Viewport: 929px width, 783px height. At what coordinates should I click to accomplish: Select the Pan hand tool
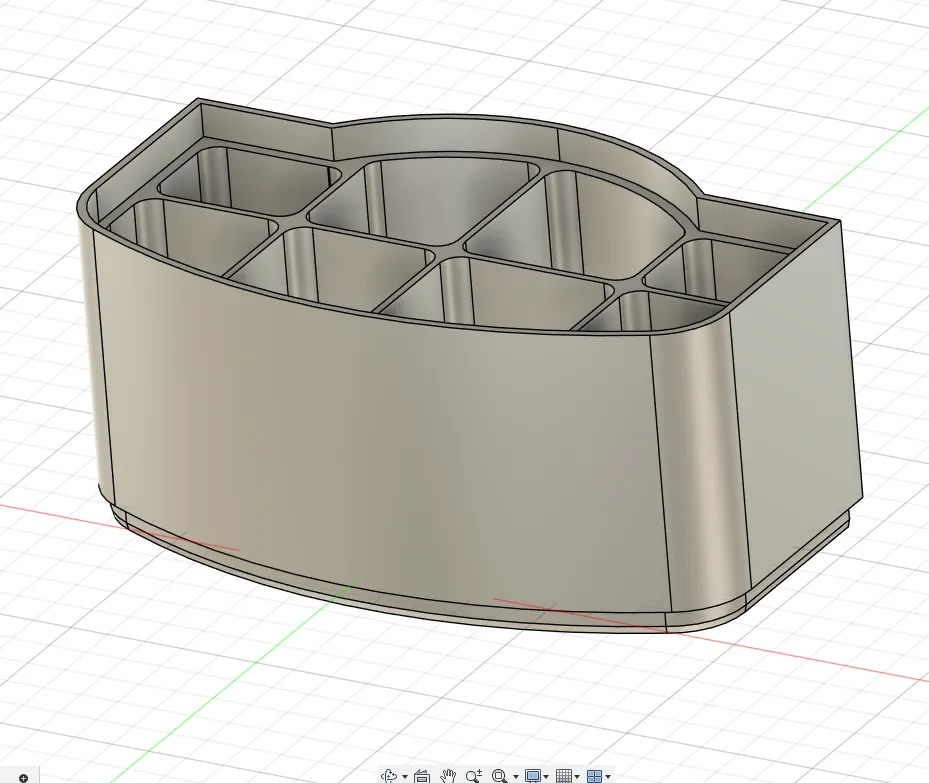coord(448,776)
